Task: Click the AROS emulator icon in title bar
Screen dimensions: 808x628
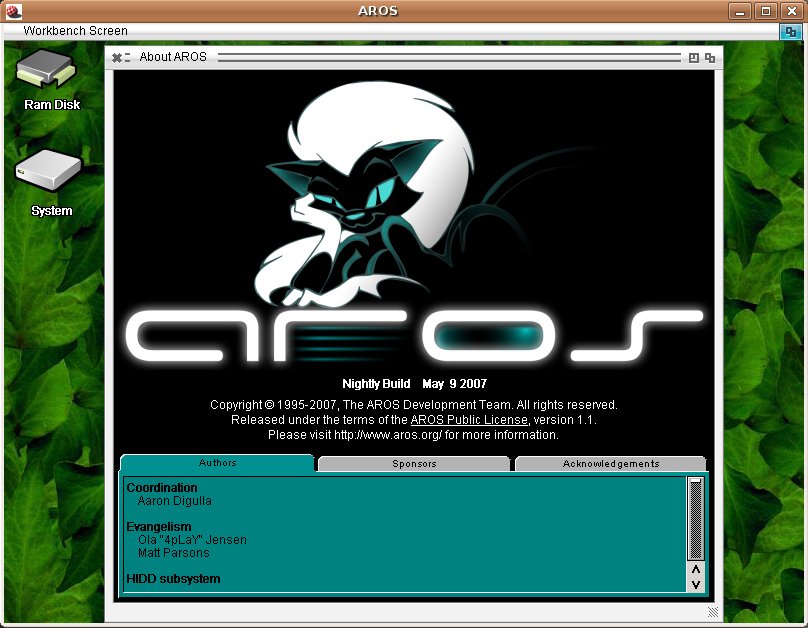Action: coord(14,11)
